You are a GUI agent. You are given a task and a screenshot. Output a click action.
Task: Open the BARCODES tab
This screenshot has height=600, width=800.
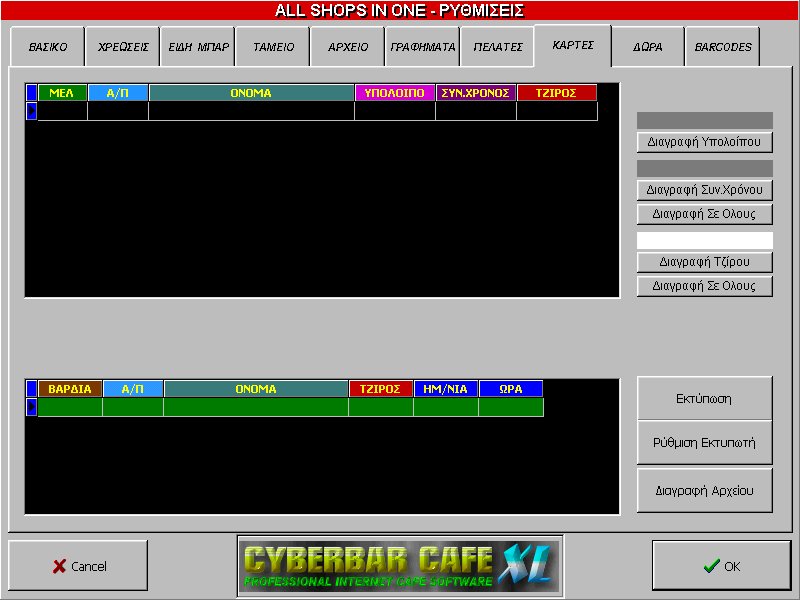723,47
